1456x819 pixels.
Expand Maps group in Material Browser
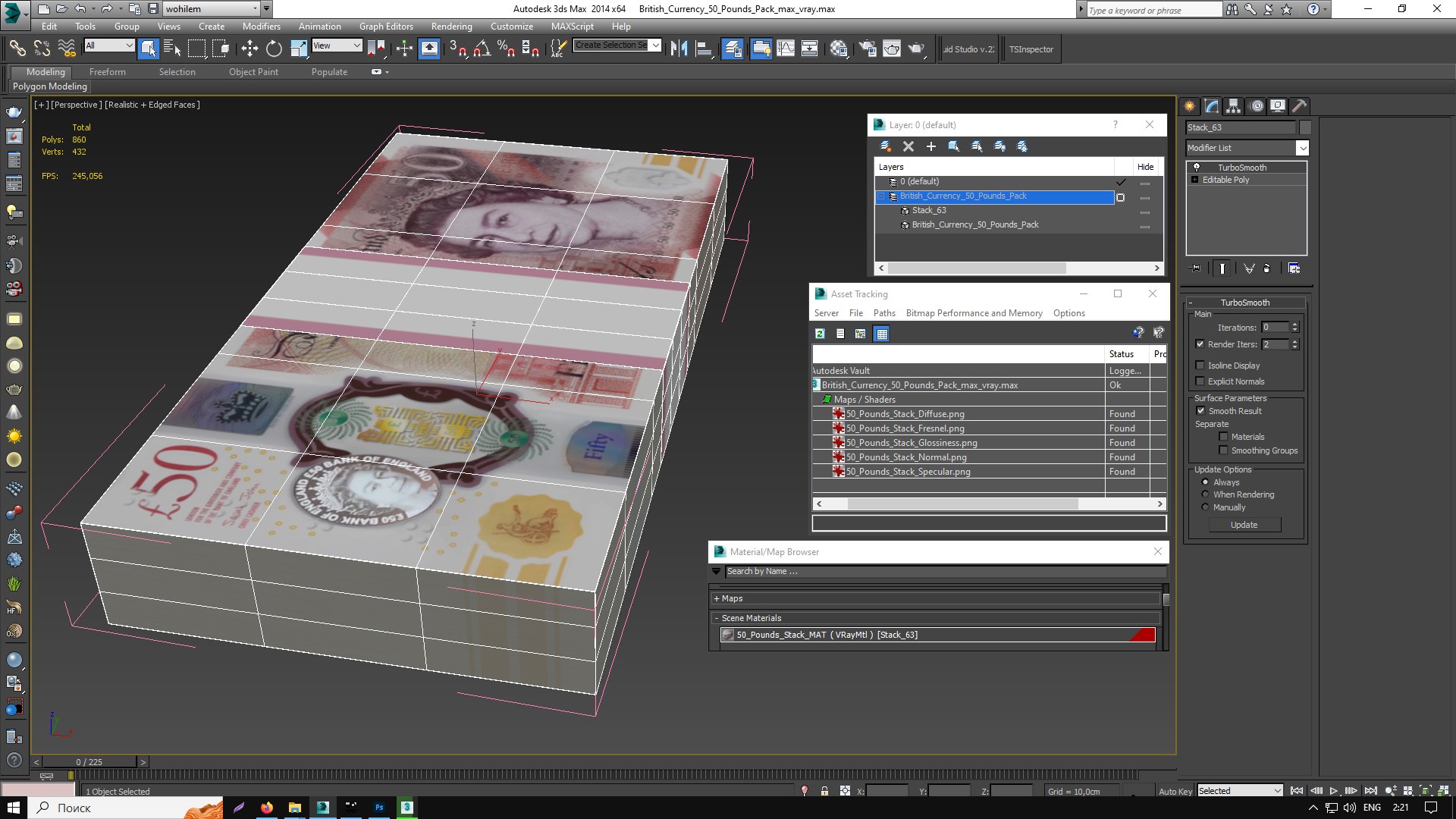tap(717, 598)
